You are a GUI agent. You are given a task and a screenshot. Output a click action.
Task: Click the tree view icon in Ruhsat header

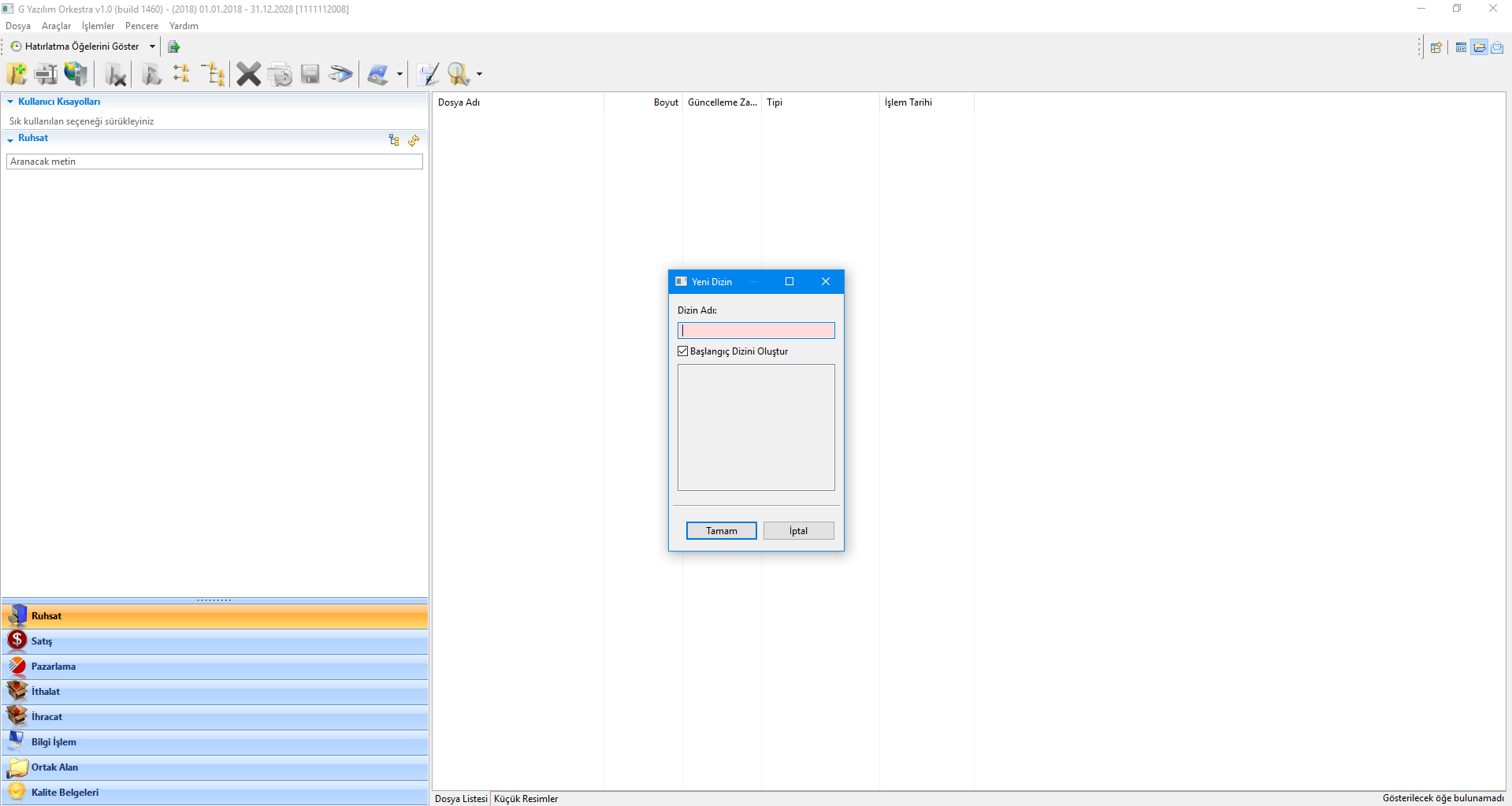[394, 140]
